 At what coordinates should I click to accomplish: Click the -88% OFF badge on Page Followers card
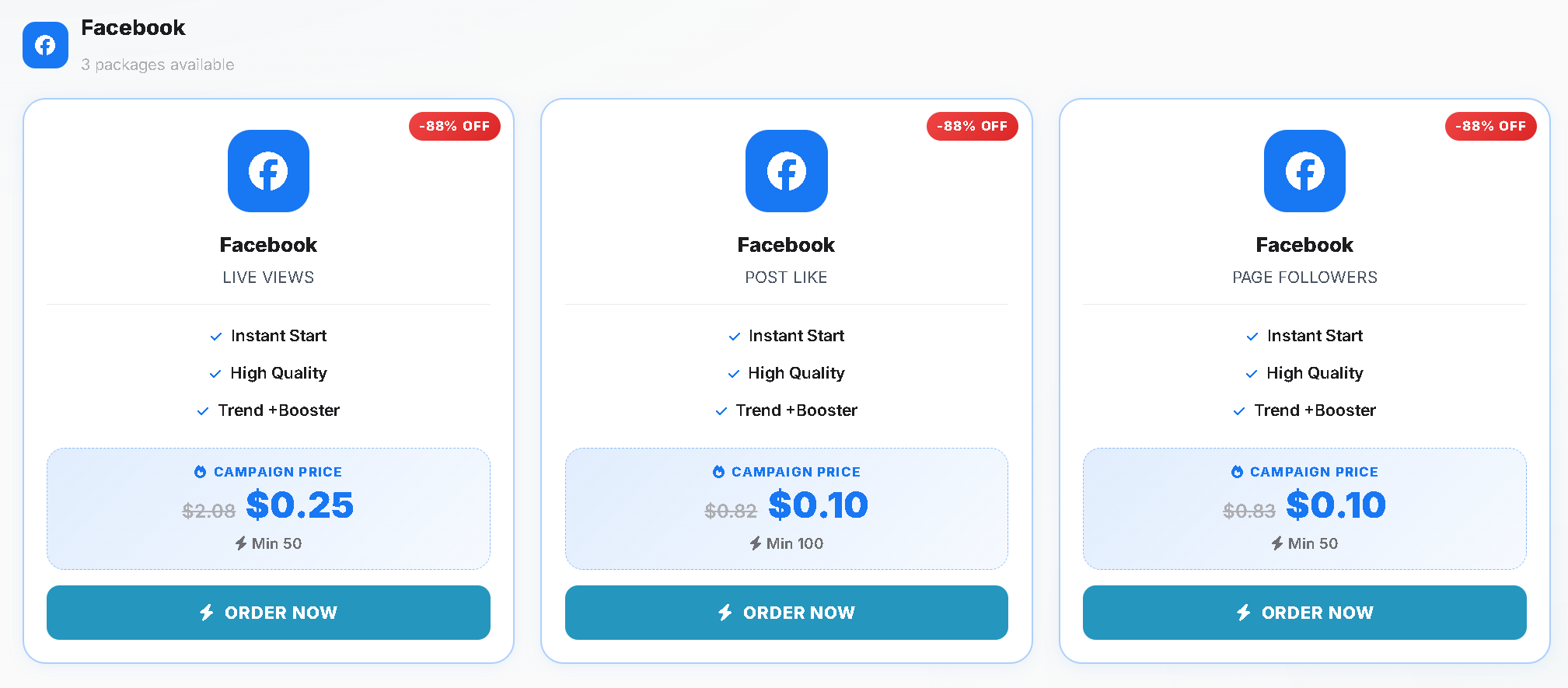pos(1491,126)
